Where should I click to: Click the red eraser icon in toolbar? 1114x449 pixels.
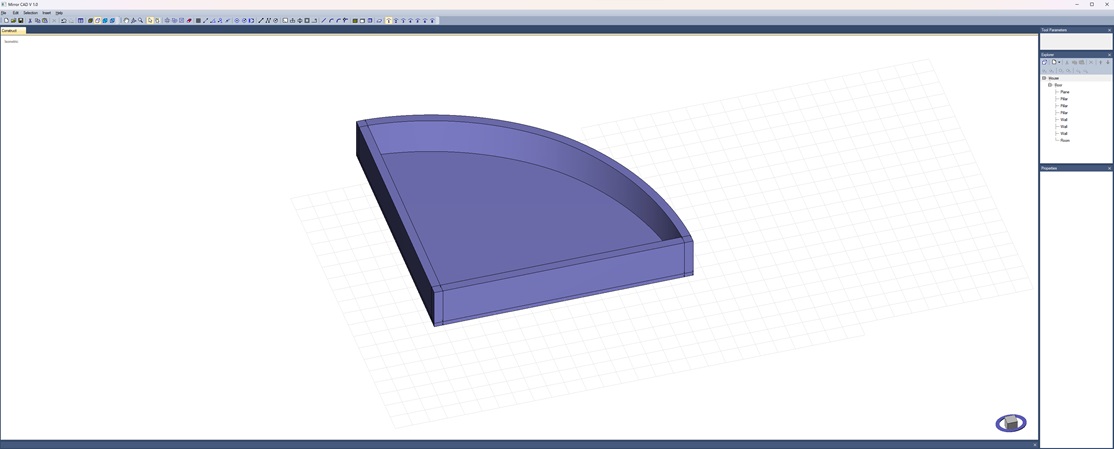click(x=189, y=20)
